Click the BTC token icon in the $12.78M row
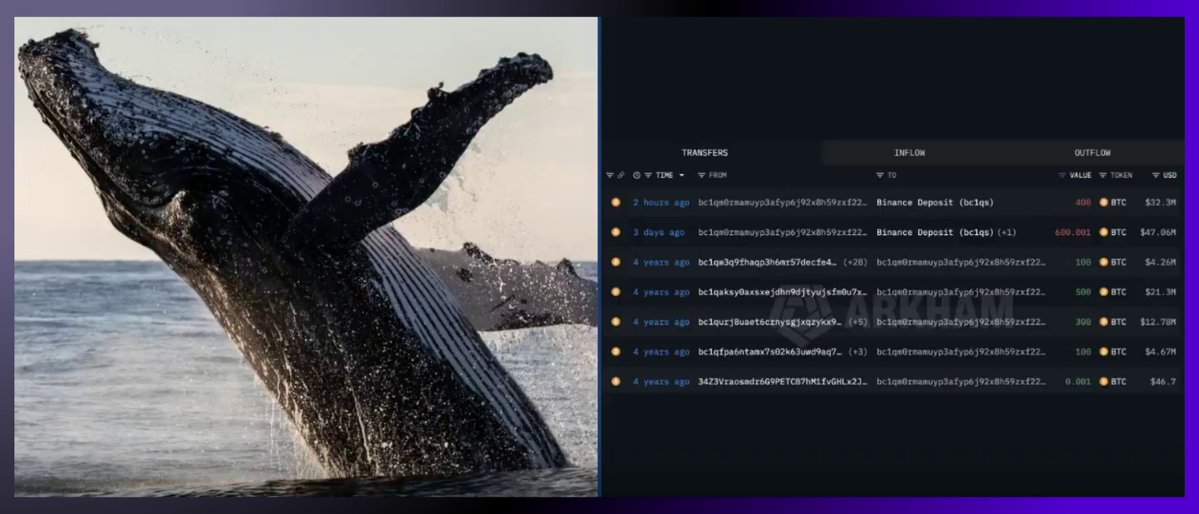 pyautogui.click(x=1103, y=322)
